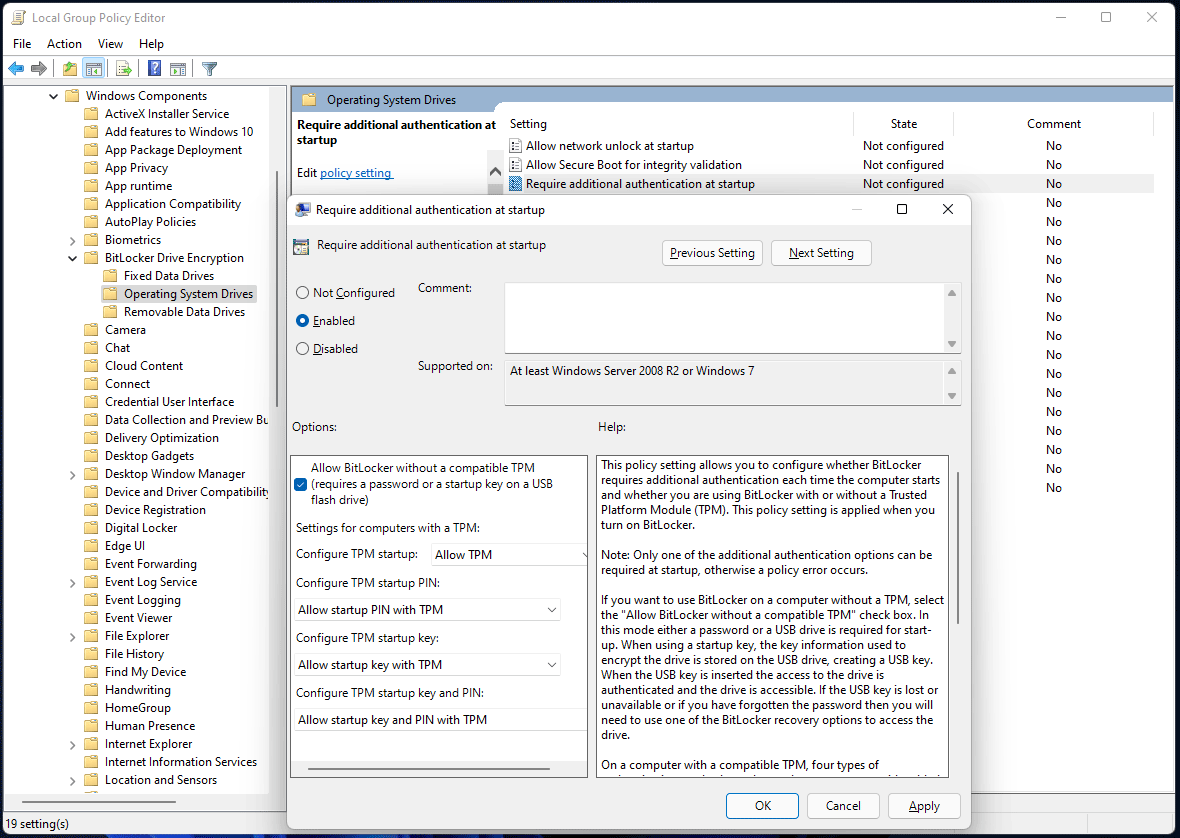Viewport: 1180px width, 838px height.
Task: Click the Removable Data Drives folder icon
Action: click(110, 311)
